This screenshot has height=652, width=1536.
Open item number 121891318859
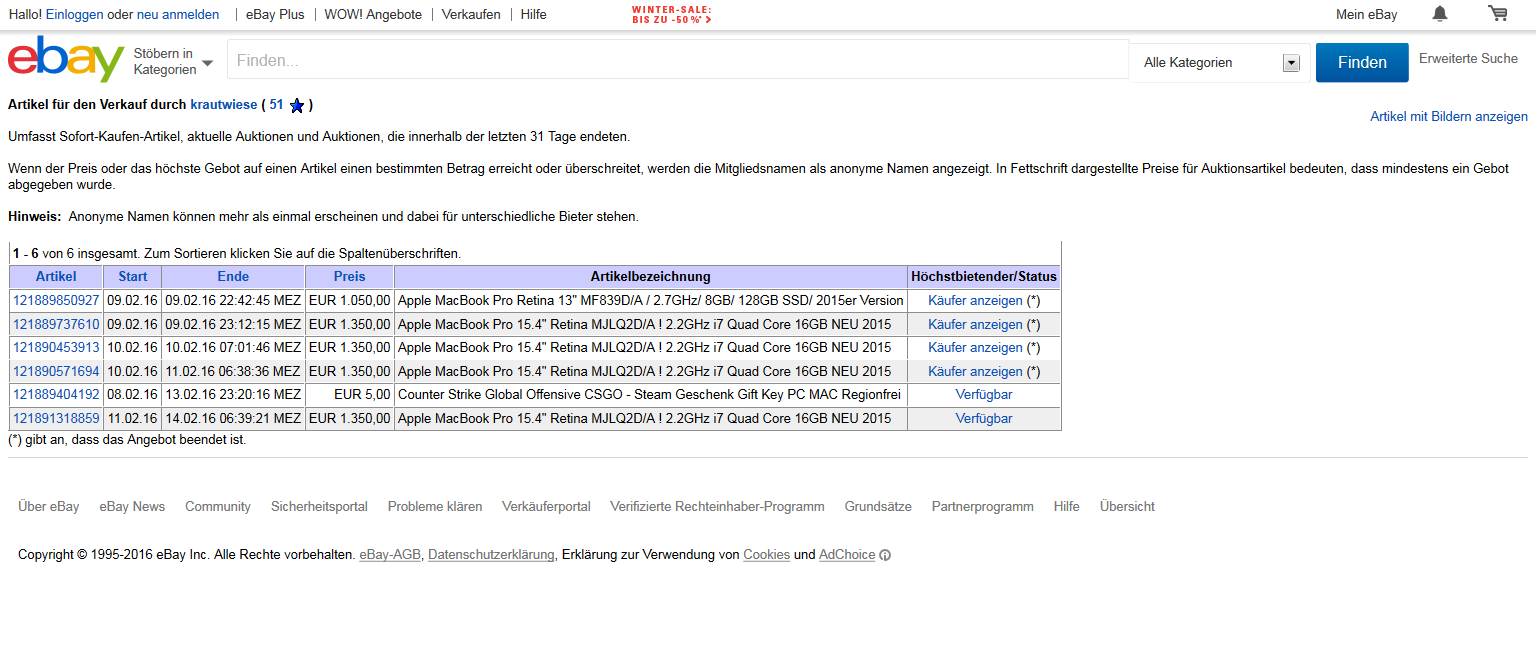pos(56,419)
